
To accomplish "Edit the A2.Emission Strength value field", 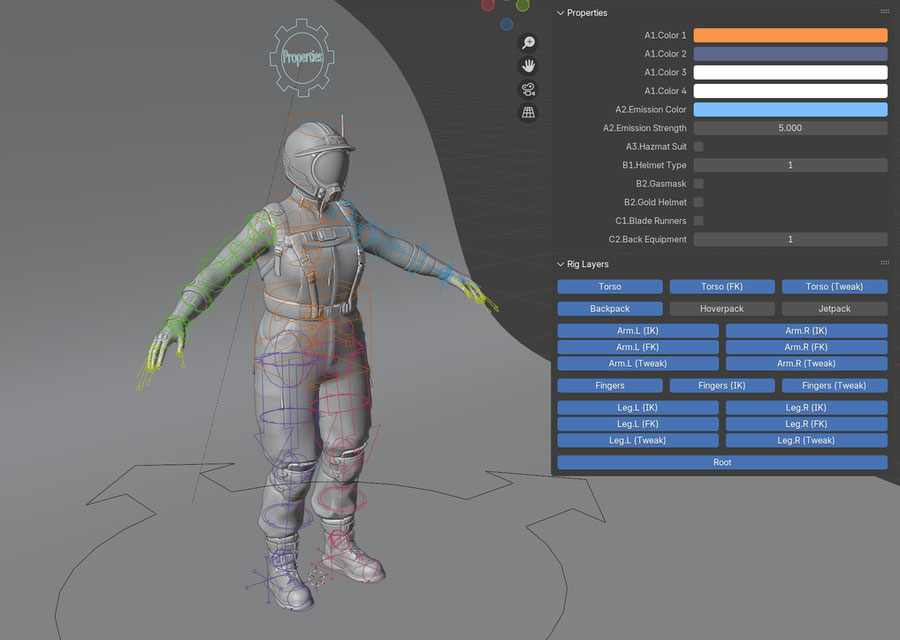I will 790,128.
